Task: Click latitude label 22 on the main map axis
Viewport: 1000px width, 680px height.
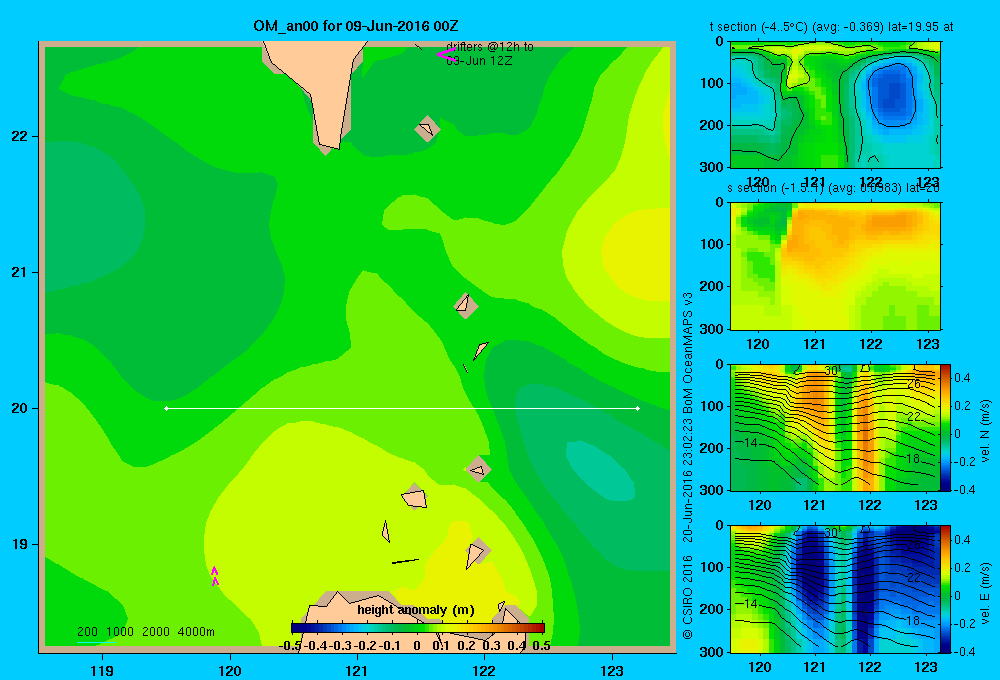Action: coord(19,136)
